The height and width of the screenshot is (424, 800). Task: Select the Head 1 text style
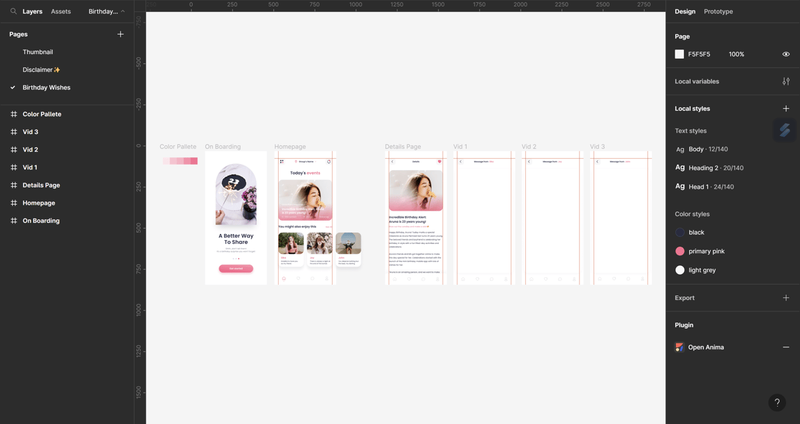tap(705, 187)
